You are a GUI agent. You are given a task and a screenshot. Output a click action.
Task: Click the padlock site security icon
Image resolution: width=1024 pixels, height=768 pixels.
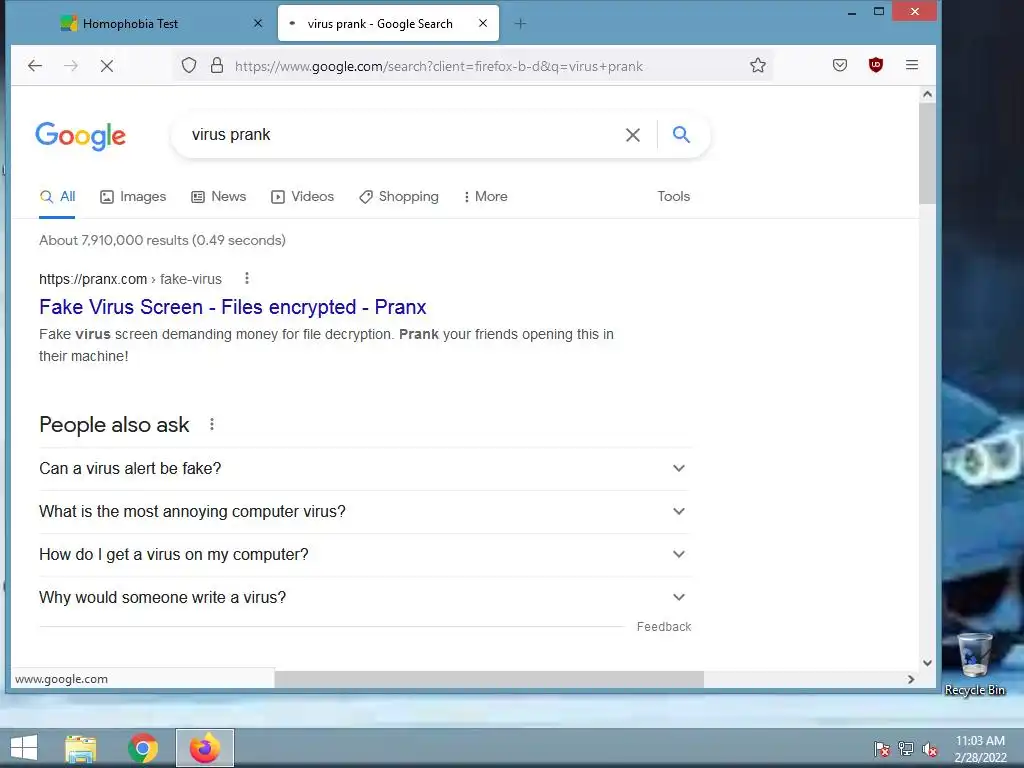(217, 65)
